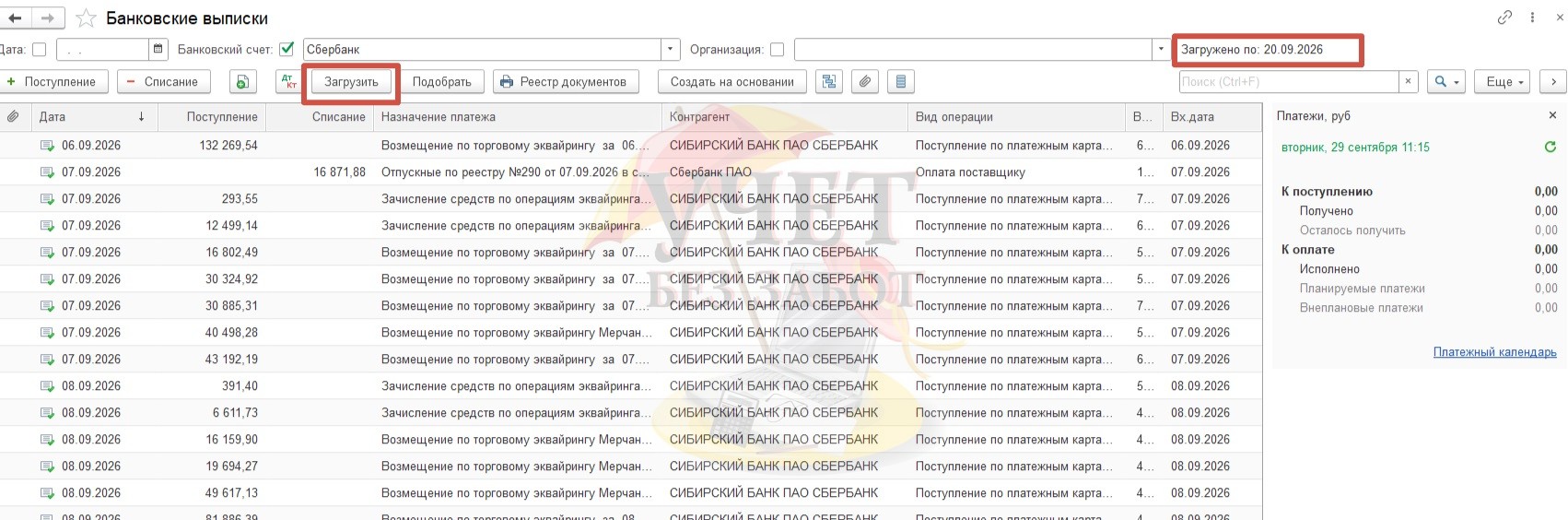Open the three-dot window menu
1568x520 pixels.
[x=1533, y=18]
